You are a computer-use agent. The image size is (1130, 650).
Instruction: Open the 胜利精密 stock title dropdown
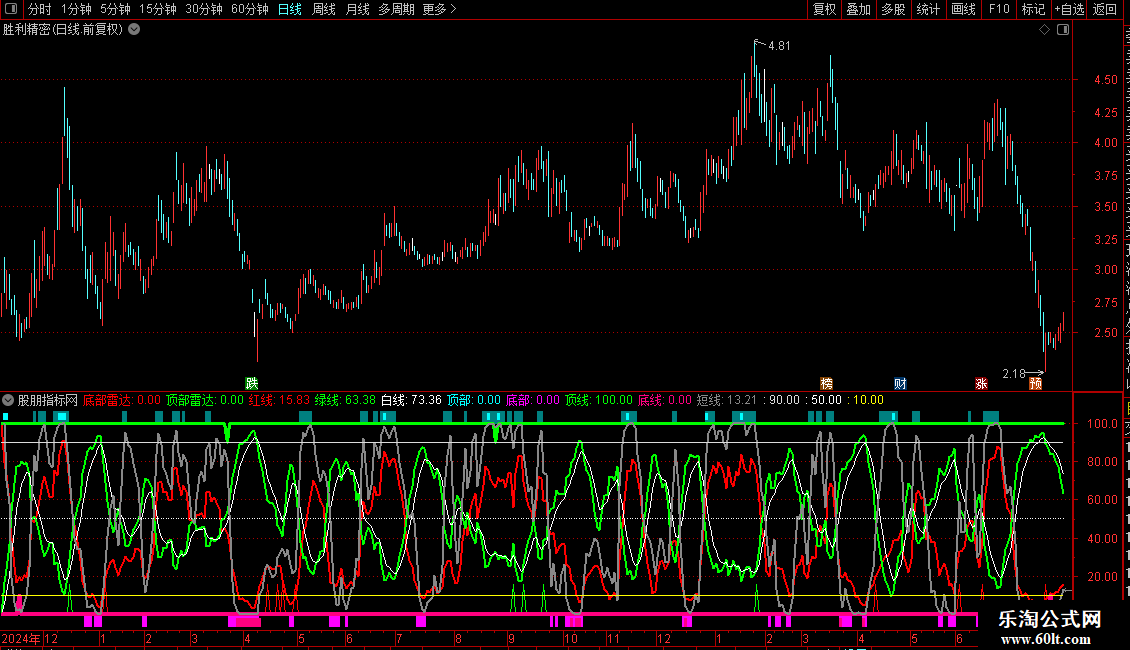tap(134, 30)
